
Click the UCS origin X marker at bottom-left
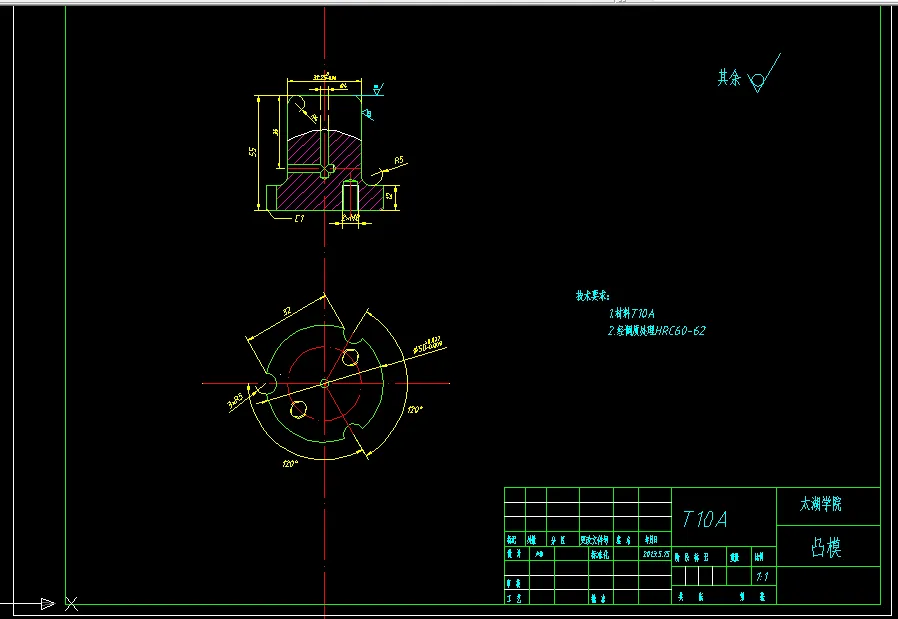71,604
